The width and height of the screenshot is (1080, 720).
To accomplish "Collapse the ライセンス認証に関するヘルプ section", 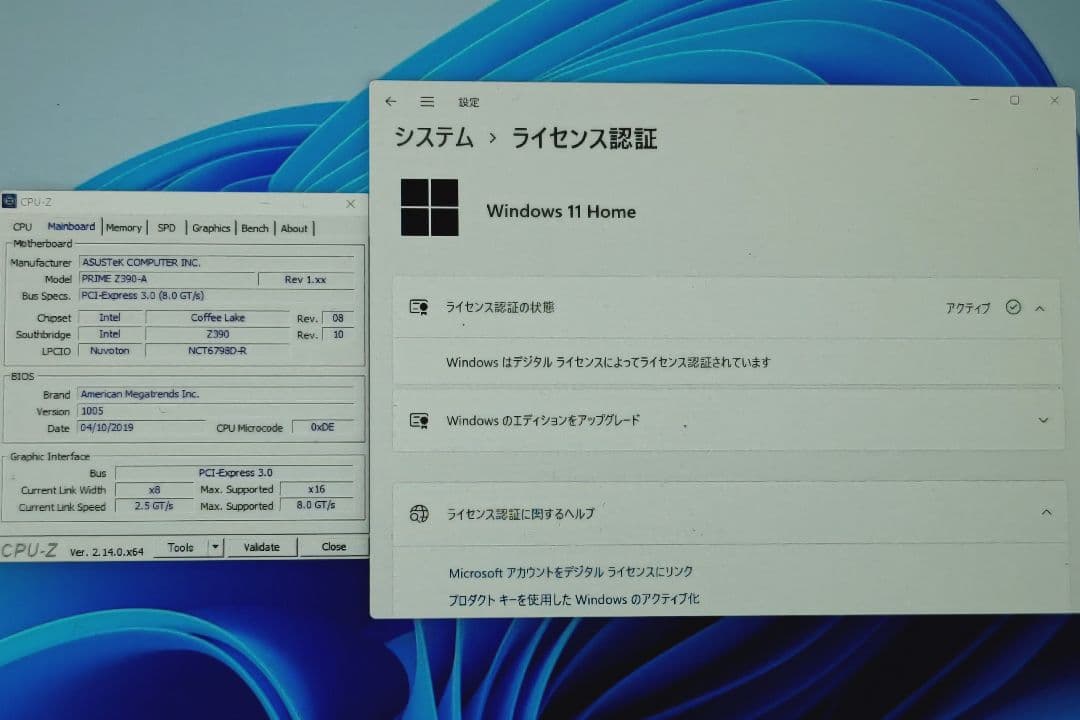I will pyautogui.click(x=1046, y=513).
